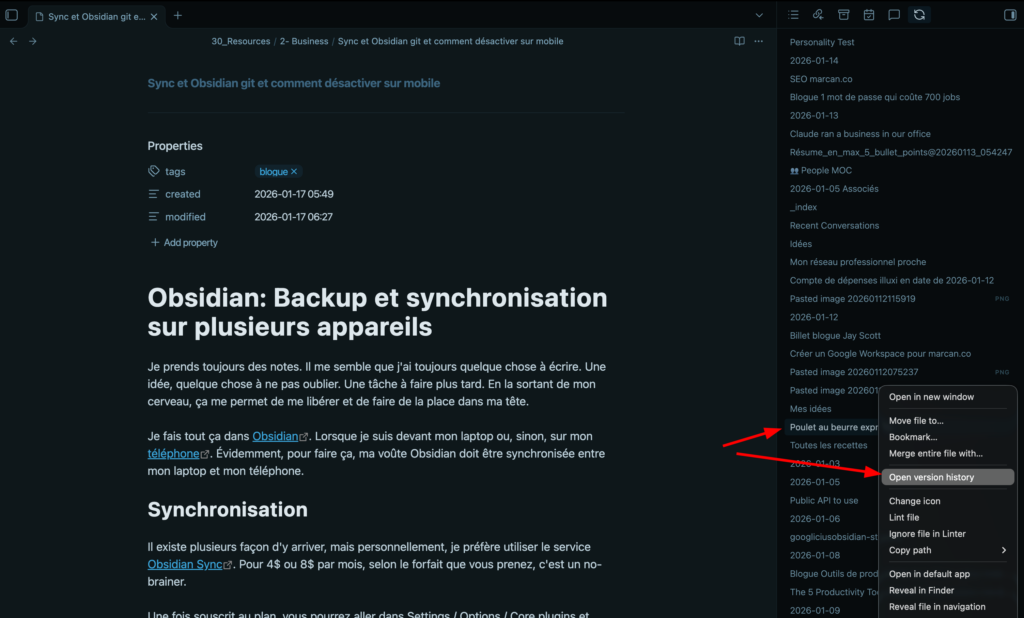Choose Change icon menu entry

pos(914,501)
